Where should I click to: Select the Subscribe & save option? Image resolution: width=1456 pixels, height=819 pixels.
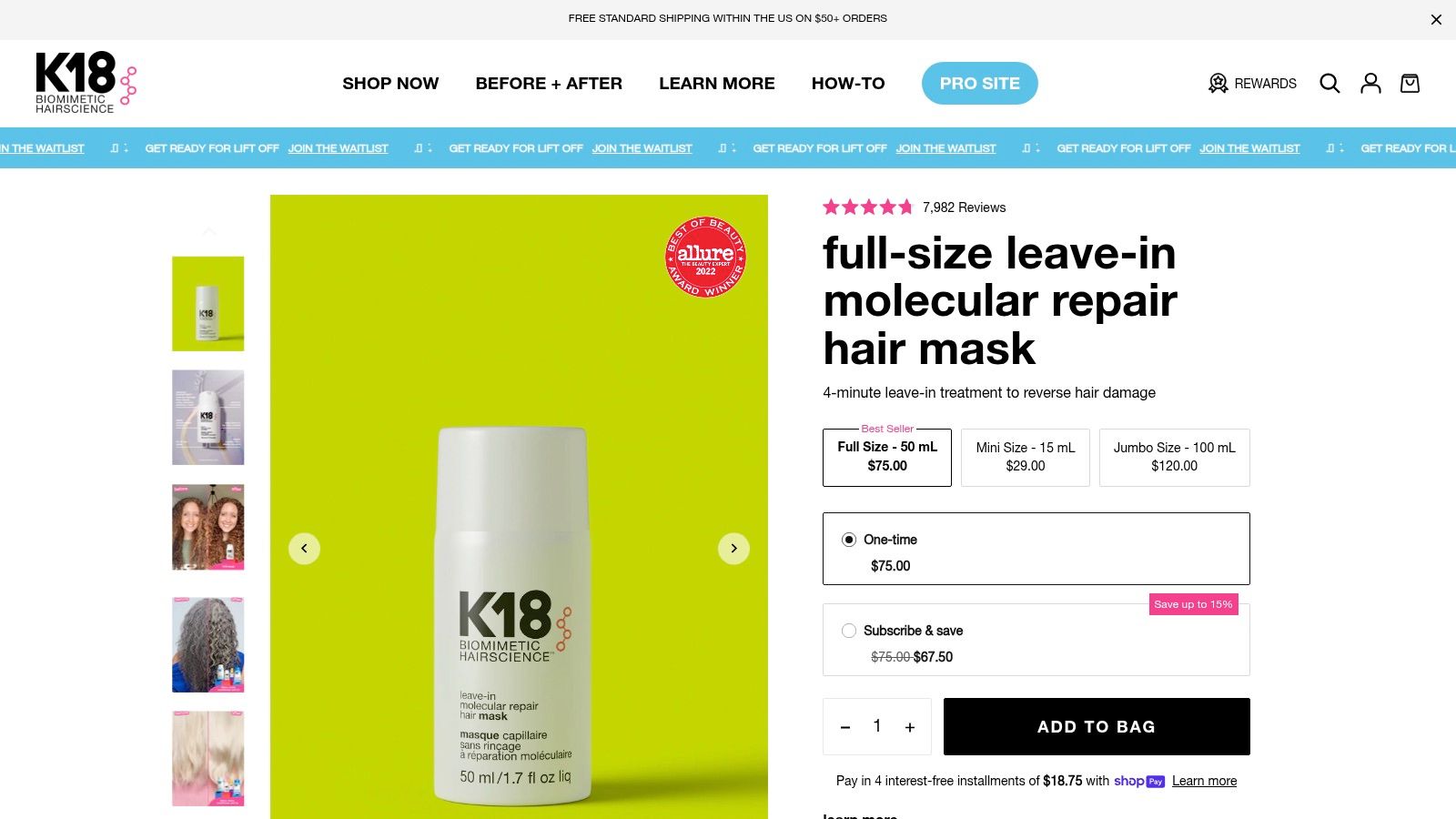tap(1036, 640)
